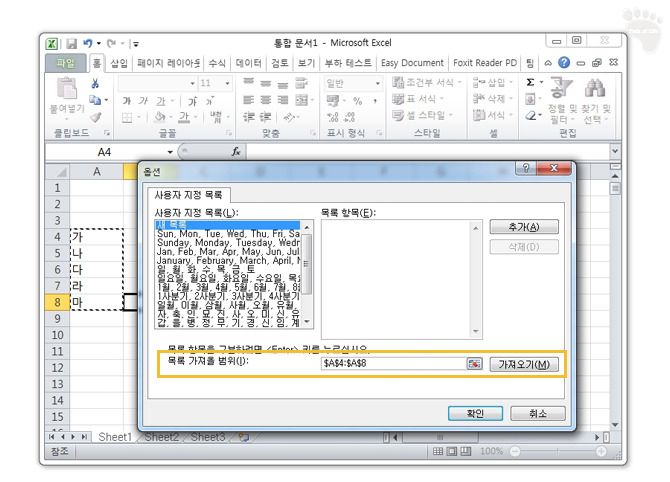Click the options dialog help question button
Image resolution: width=670 pixels, height=482 pixels.
point(526,168)
